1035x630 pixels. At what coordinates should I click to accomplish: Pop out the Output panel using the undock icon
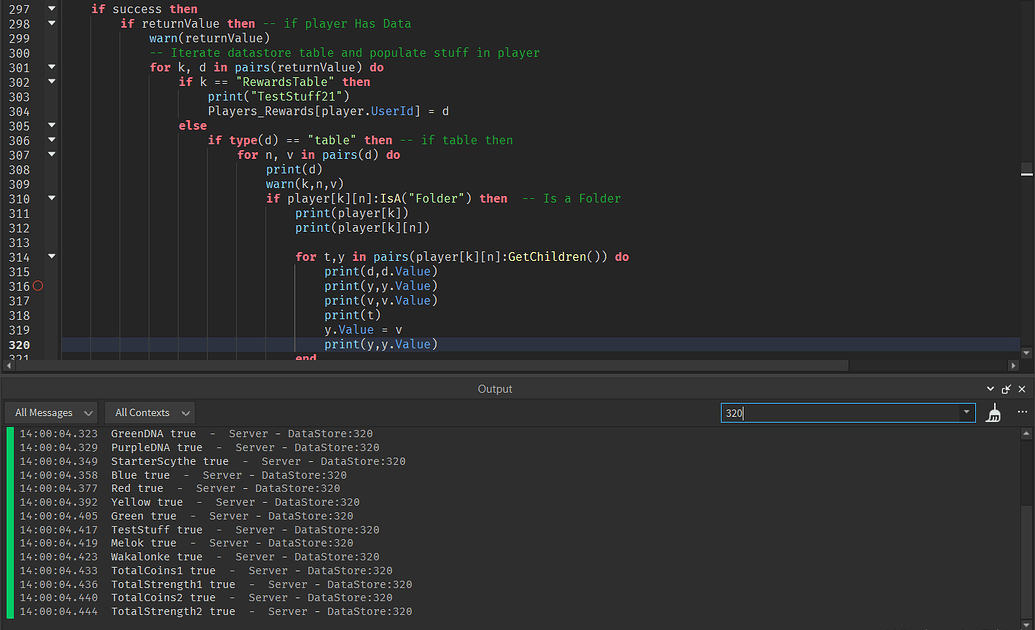click(1006, 388)
